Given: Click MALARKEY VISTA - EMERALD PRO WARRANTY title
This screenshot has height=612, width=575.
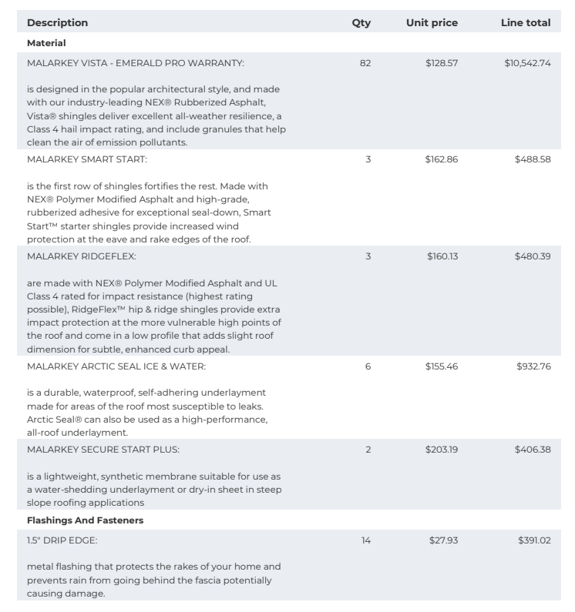Looking at the screenshot, I should coord(135,63).
